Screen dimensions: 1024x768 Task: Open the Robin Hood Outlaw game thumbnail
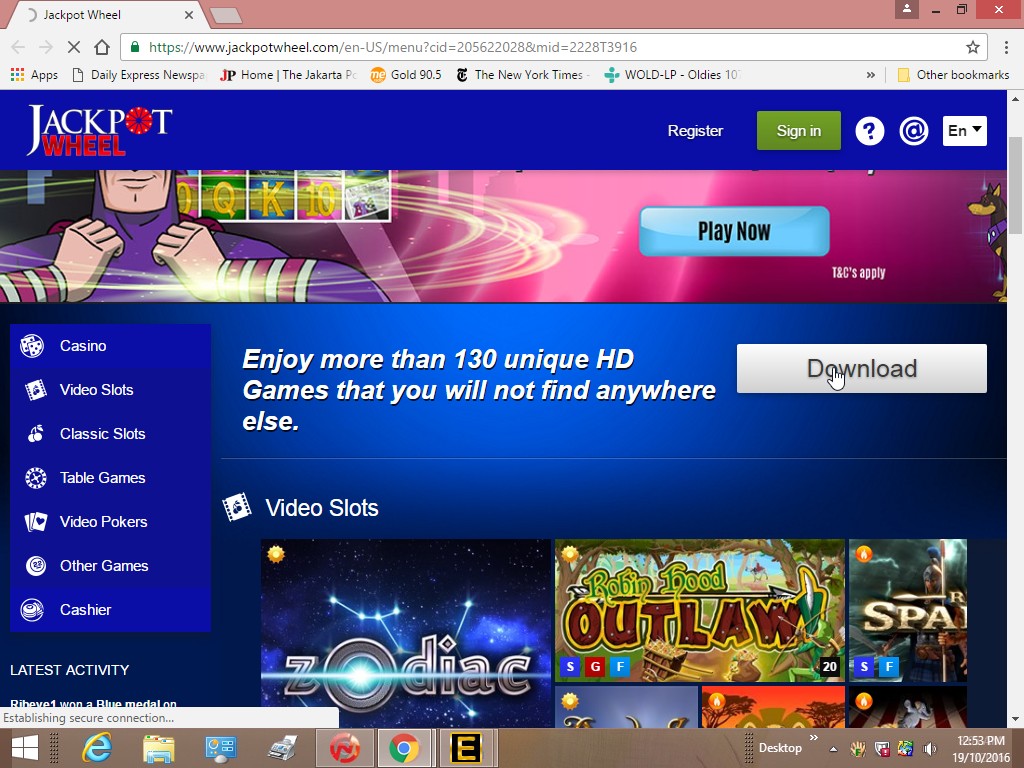click(x=699, y=610)
